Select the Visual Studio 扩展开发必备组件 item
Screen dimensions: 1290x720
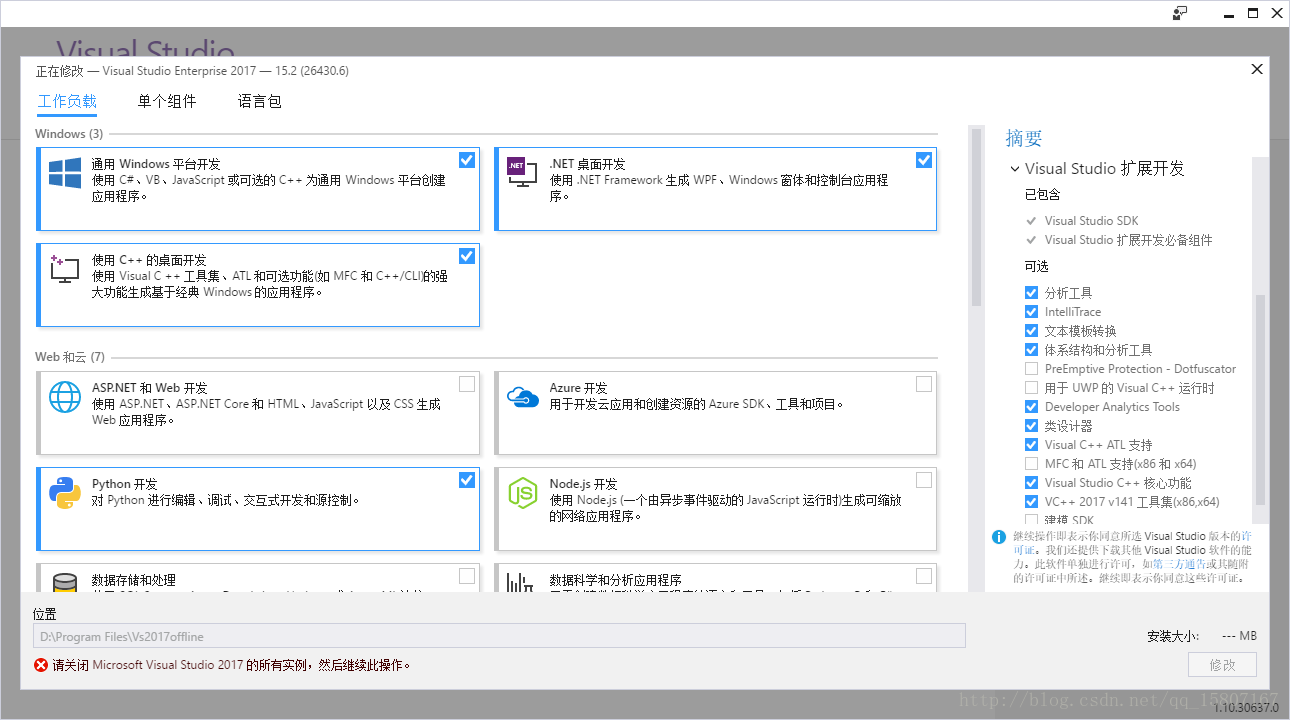[1128, 240]
